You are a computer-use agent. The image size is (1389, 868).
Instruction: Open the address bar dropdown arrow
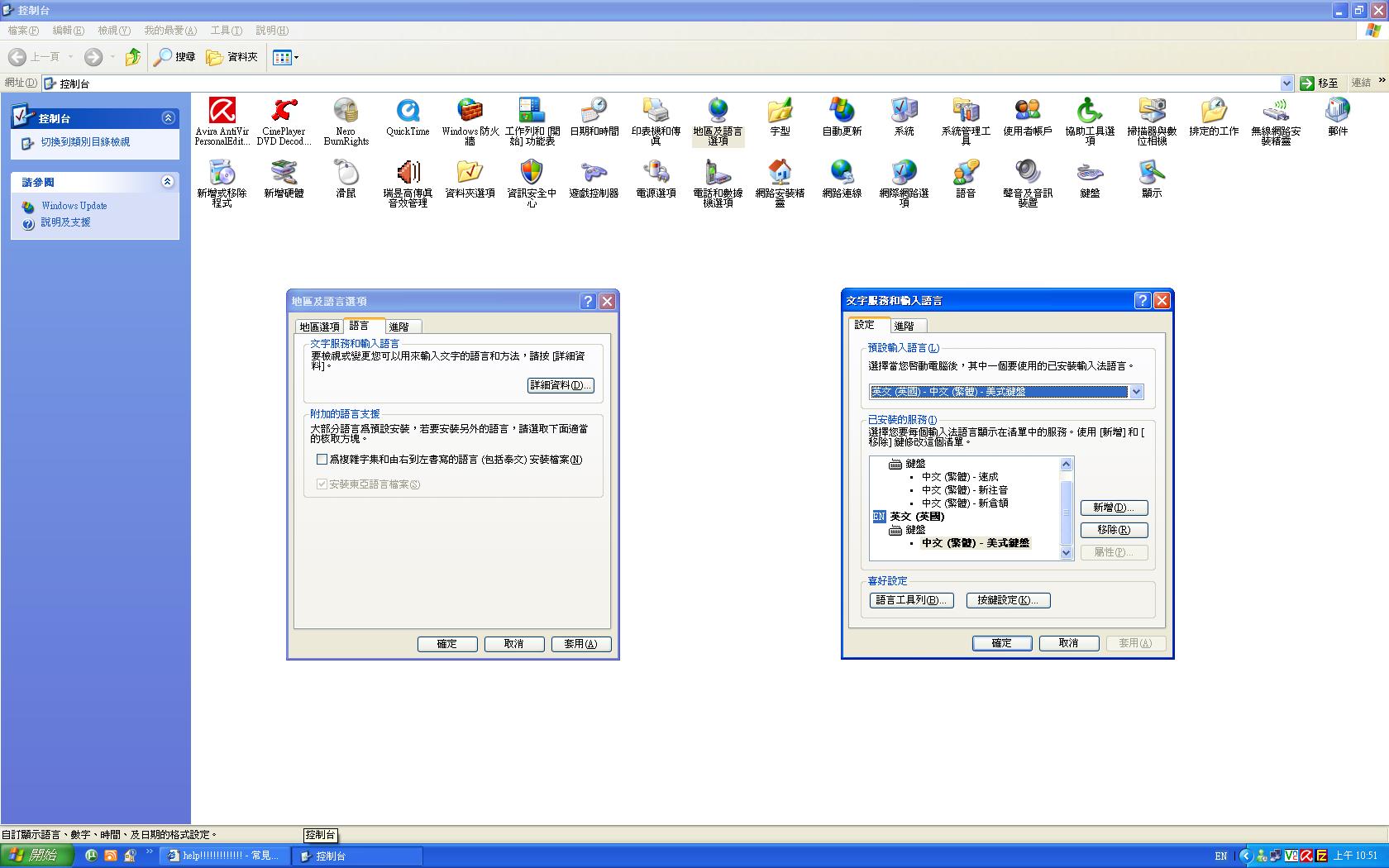point(1287,83)
